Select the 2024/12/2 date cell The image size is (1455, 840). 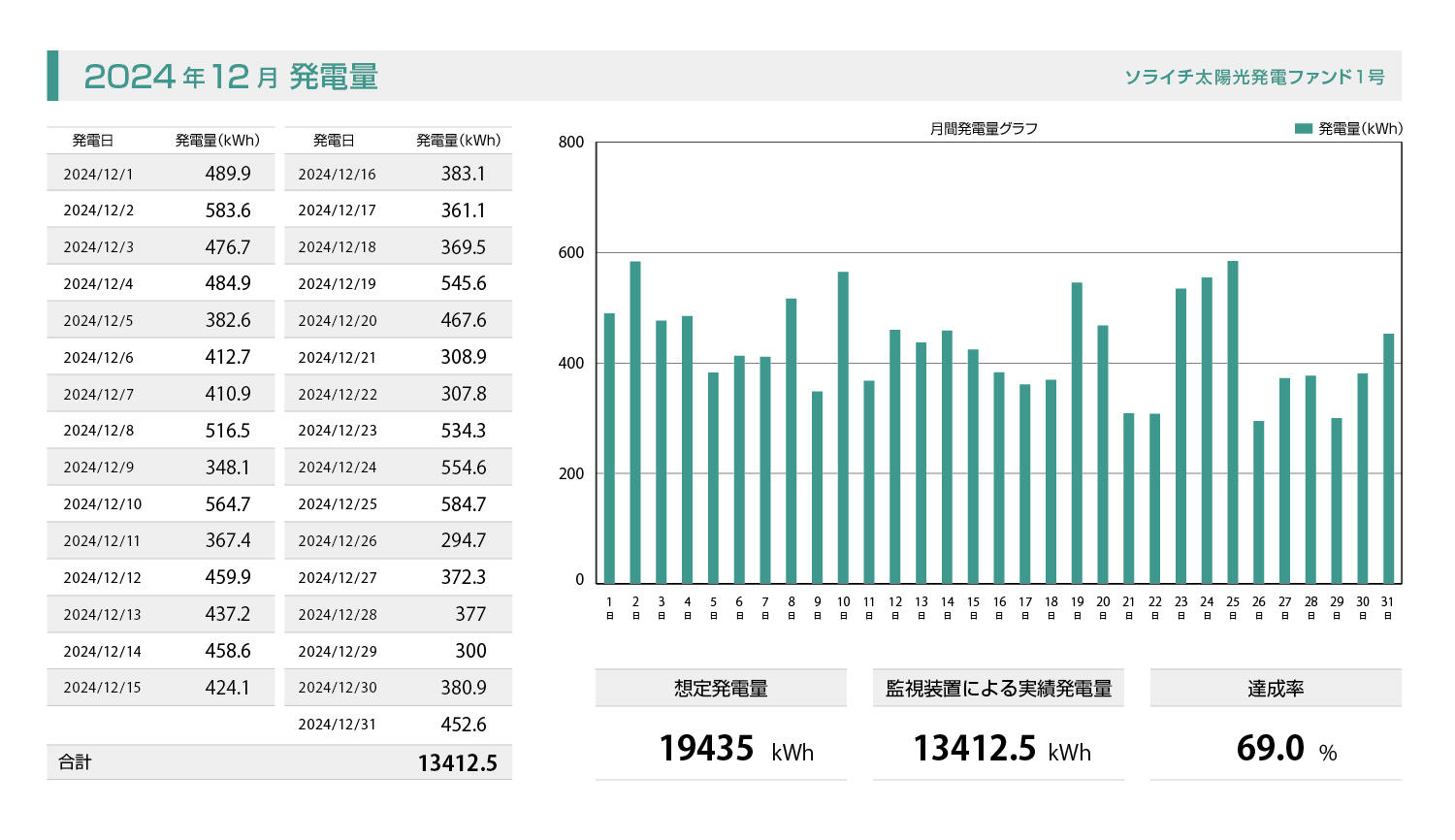[98, 210]
